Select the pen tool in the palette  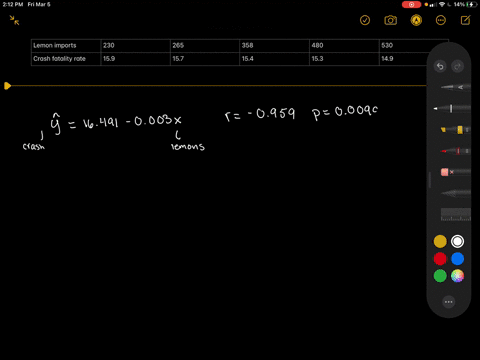tap(455, 87)
